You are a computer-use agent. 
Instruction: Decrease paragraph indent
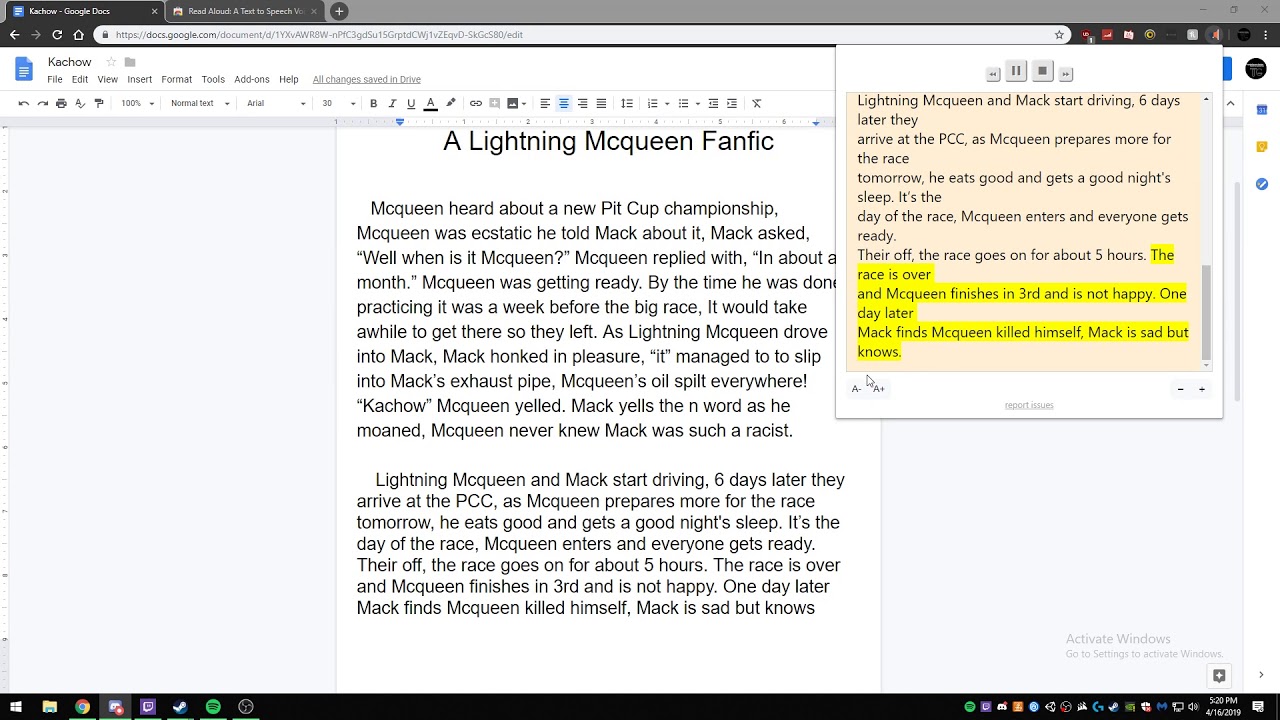coord(713,103)
